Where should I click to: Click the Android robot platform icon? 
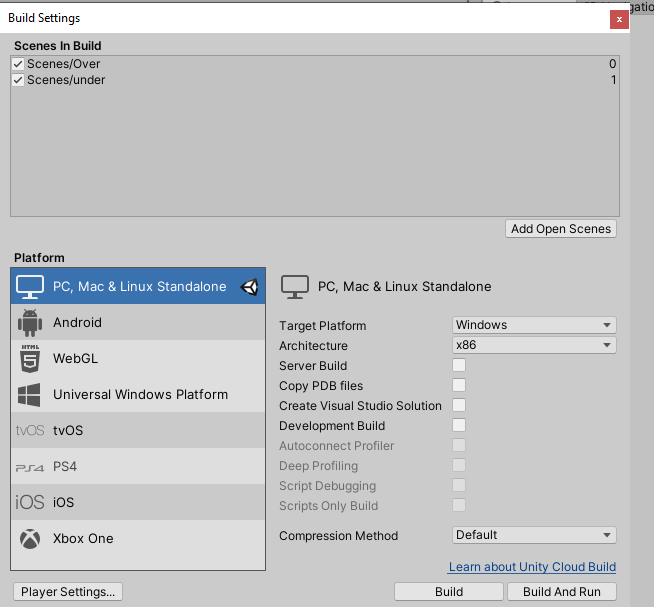pyautogui.click(x=30, y=322)
